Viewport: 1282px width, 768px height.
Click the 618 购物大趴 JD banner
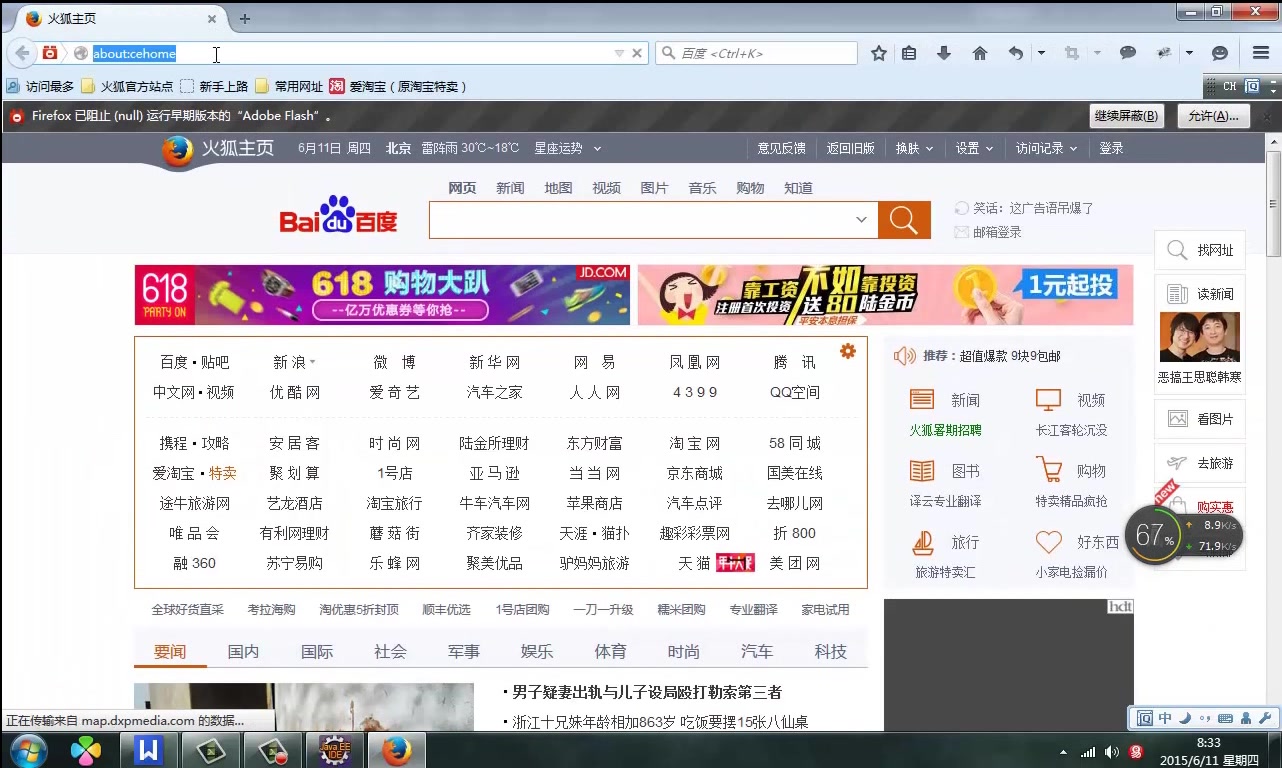[382, 295]
